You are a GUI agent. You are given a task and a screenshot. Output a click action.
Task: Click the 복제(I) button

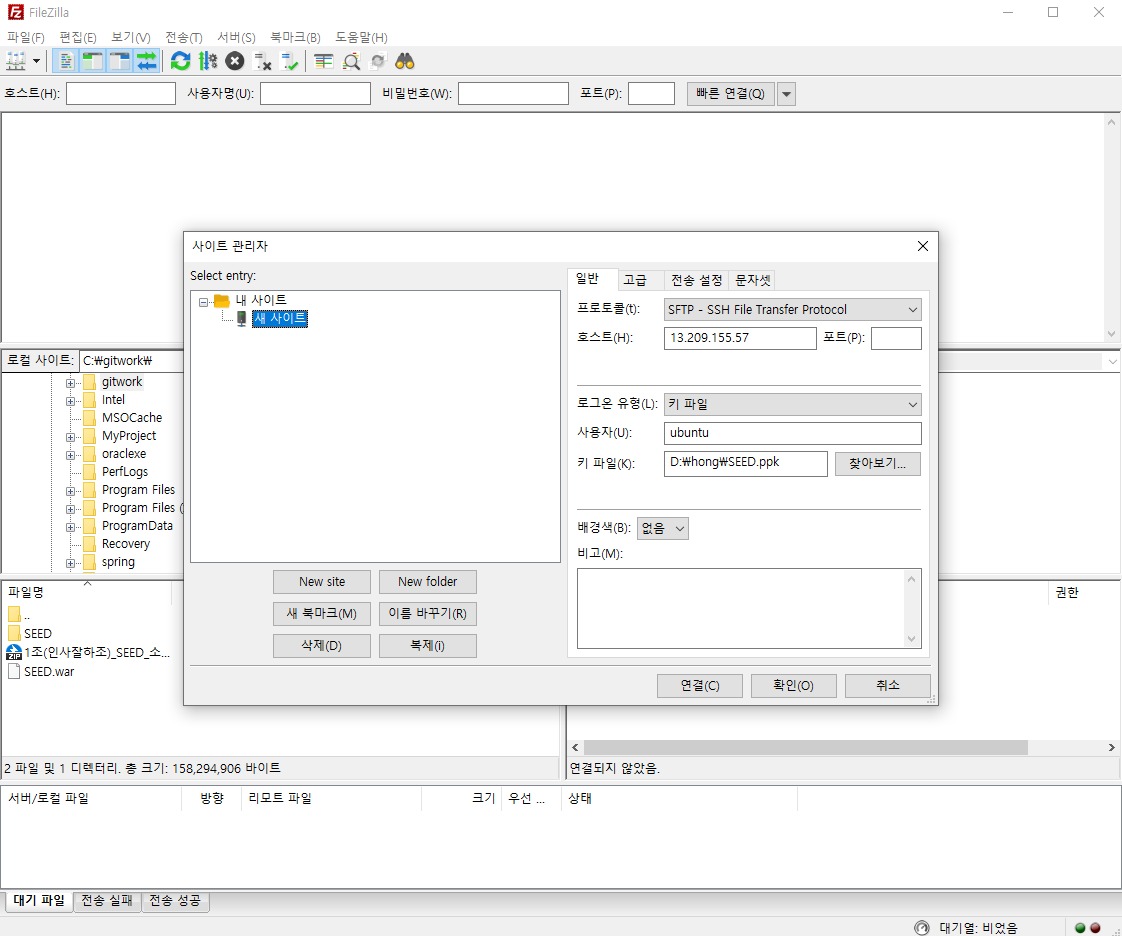tap(428, 645)
